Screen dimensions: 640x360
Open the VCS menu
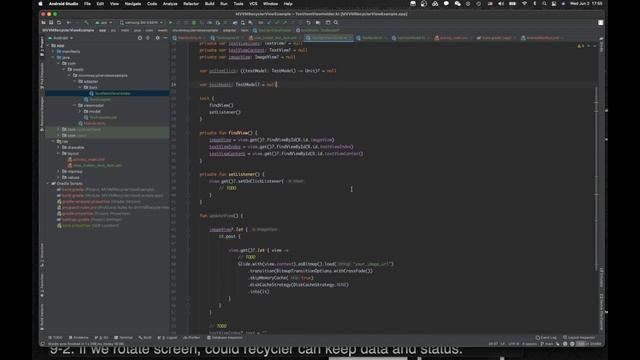coord(253,4)
